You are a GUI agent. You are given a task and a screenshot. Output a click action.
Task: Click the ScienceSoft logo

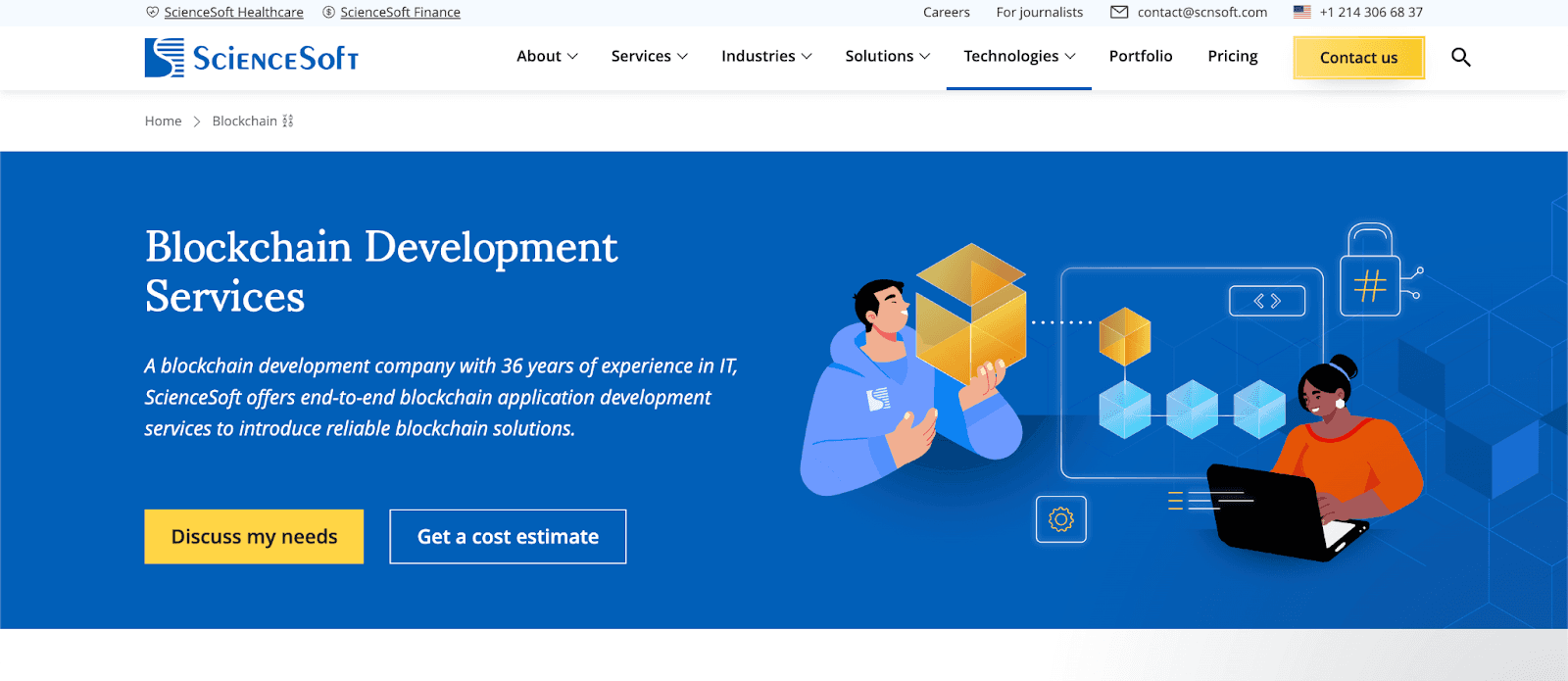[x=252, y=58]
